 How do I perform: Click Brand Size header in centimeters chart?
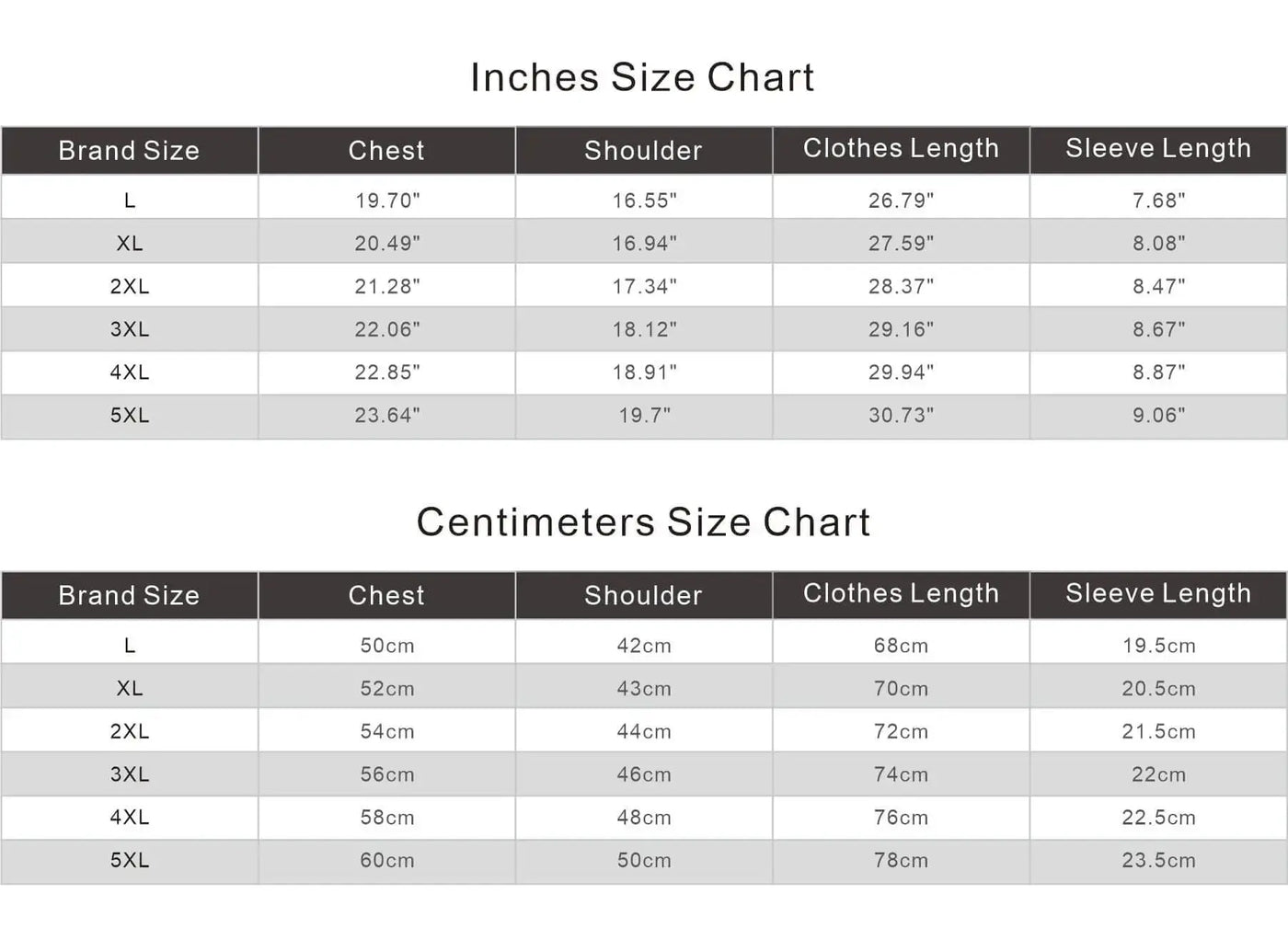click(129, 595)
